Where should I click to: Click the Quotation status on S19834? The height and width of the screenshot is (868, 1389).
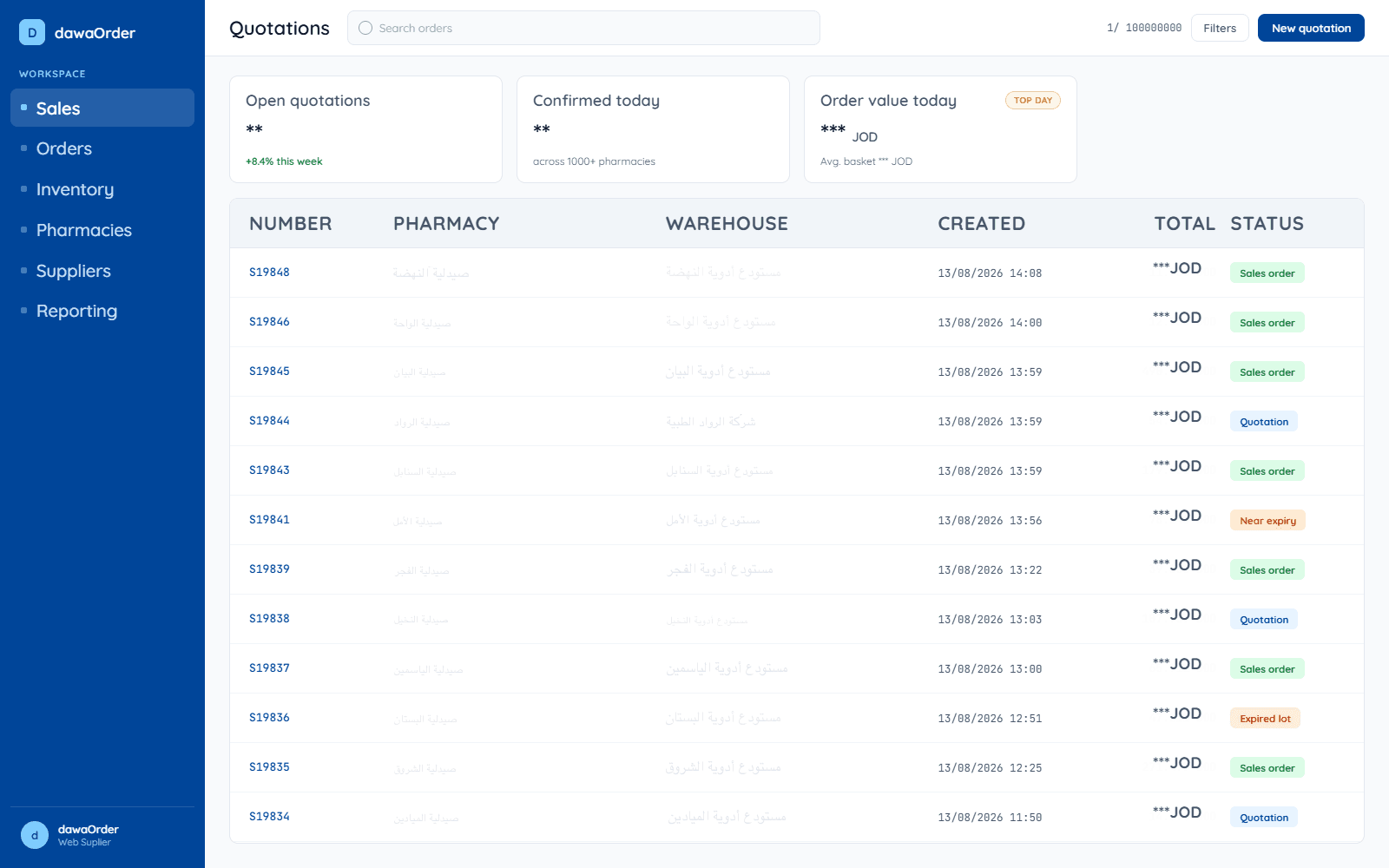1264,818
